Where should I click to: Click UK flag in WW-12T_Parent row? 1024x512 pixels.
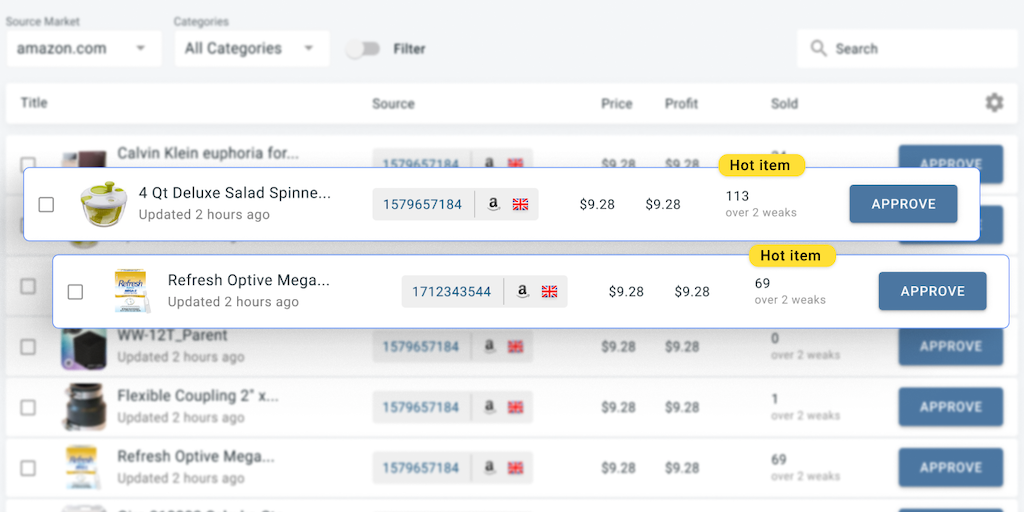(x=515, y=346)
